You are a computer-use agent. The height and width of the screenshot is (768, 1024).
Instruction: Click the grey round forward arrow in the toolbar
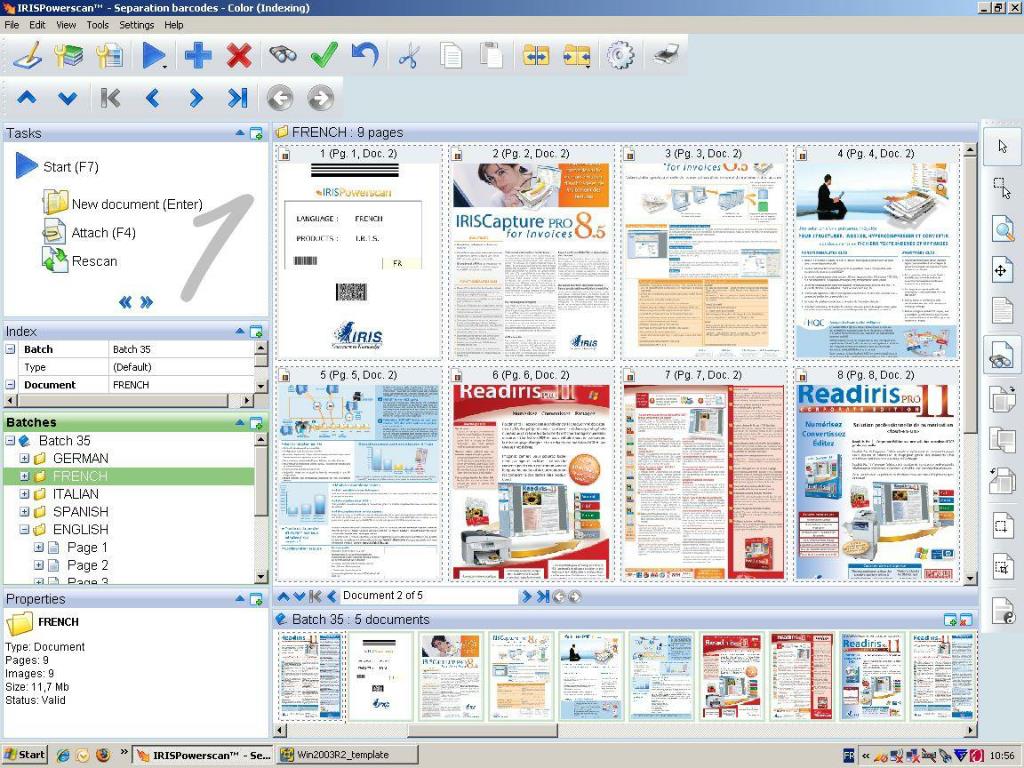pos(320,99)
